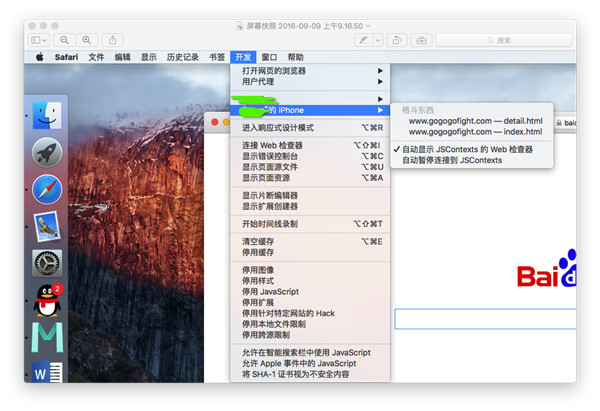Open System Preferences from the dock
The image size is (600, 411).
[x=47, y=263]
